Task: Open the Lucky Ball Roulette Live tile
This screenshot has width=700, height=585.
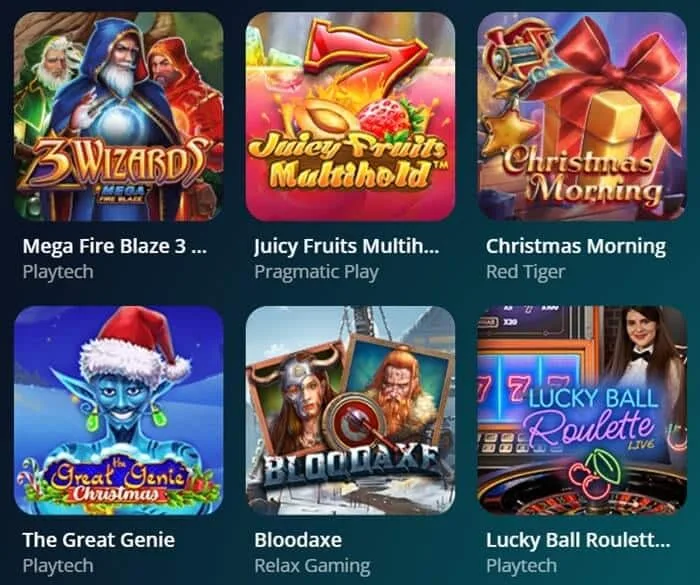Action: [x=582, y=410]
